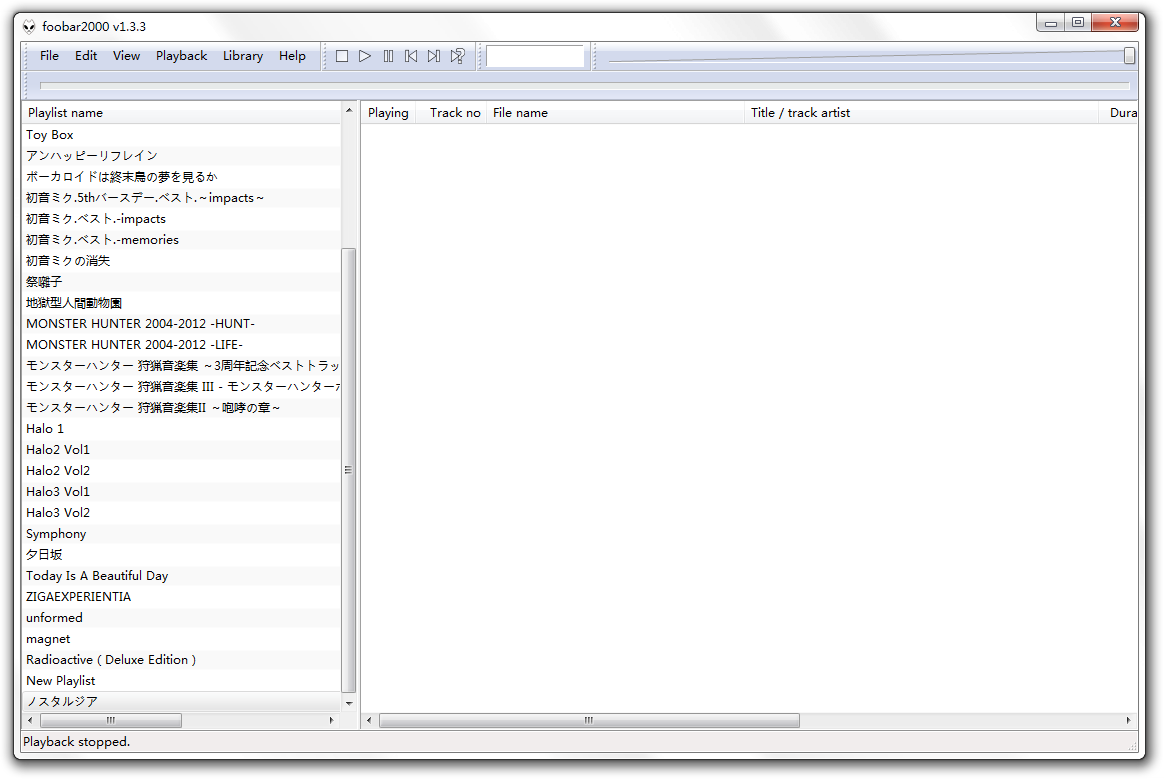Click the Next track button
1164x779 pixels.
click(434, 56)
